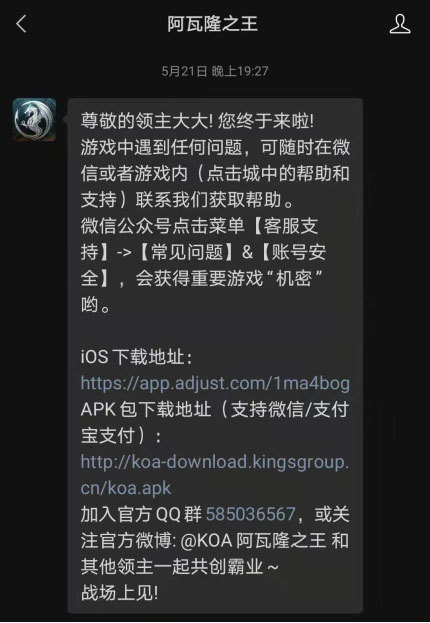Open the account profile icon
The height and width of the screenshot is (623, 430).
[400, 24]
